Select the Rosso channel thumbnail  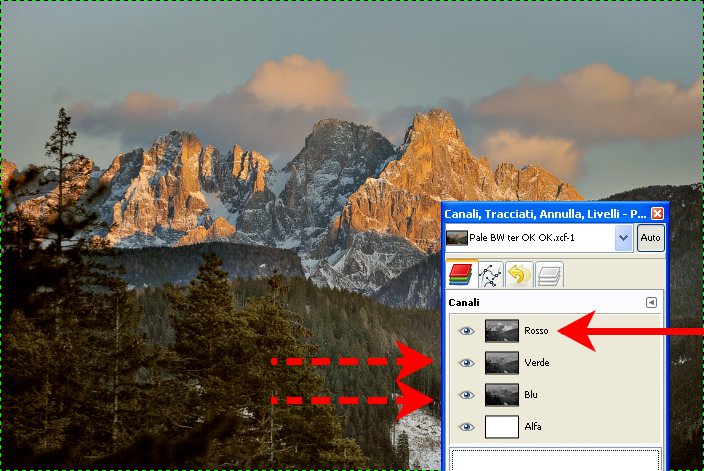click(502, 331)
